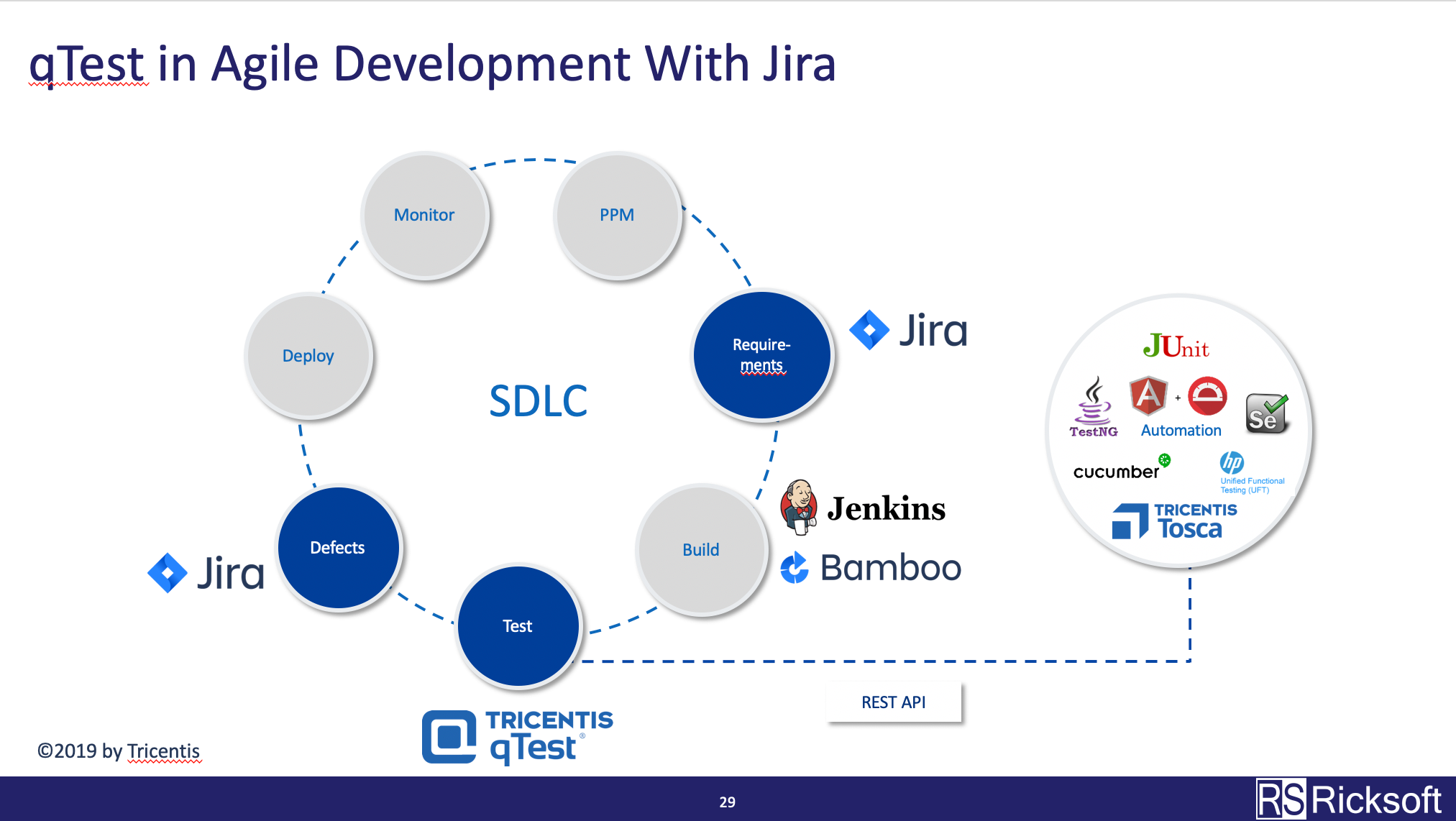Select the Build circle
The height and width of the screenshot is (821, 1456).
pyautogui.click(x=701, y=550)
